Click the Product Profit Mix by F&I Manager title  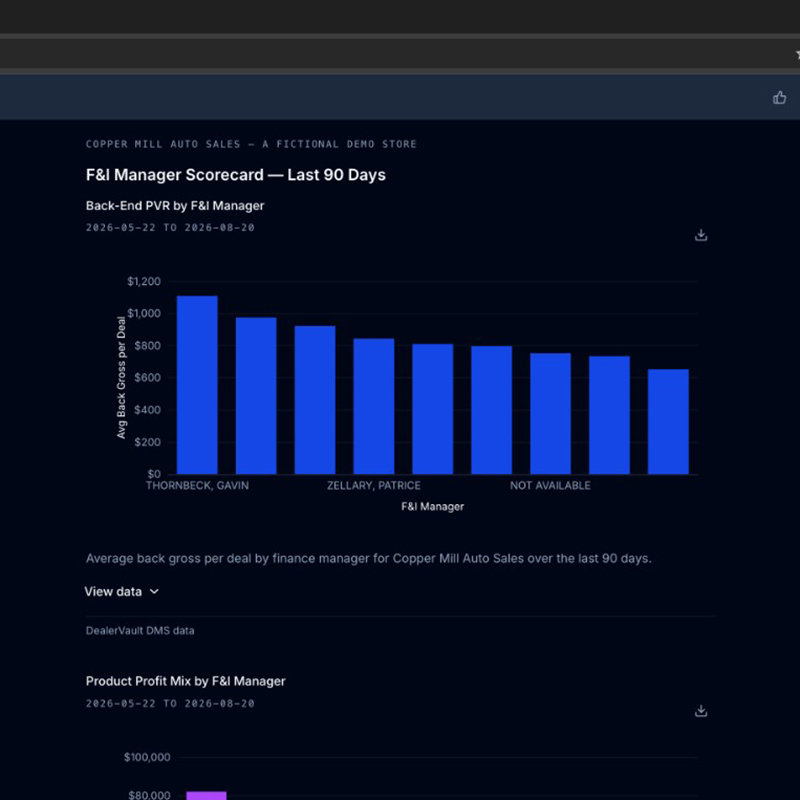coord(186,681)
